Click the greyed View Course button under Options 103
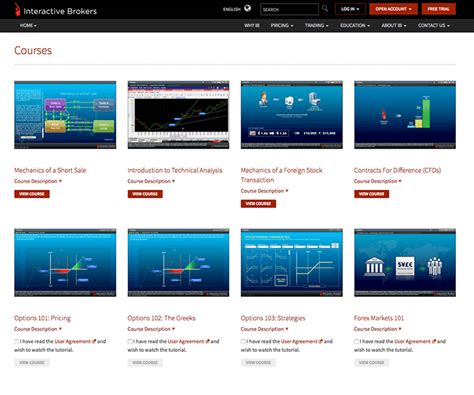Viewport: 474px width, 395px height. tap(258, 363)
